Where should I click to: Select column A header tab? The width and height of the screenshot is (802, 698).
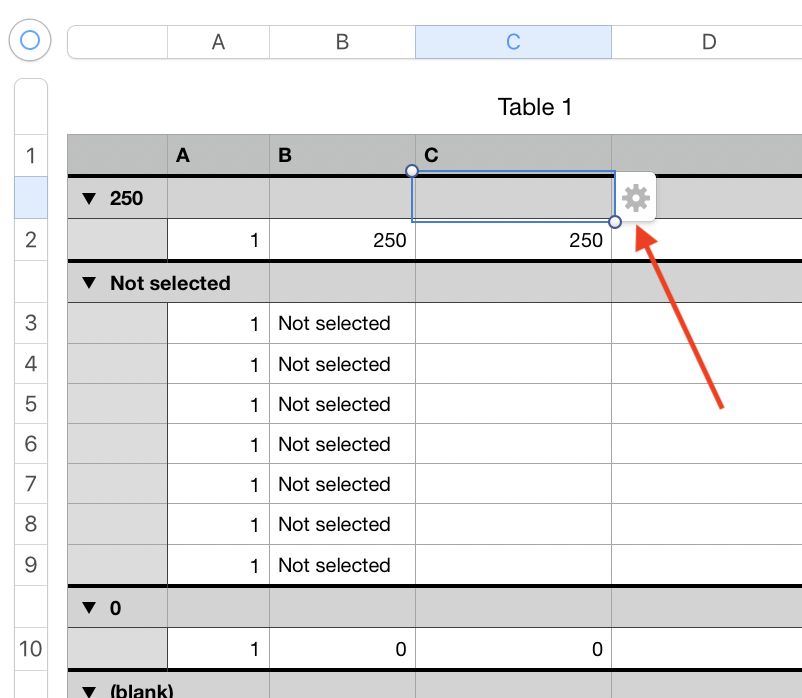(x=218, y=41)
